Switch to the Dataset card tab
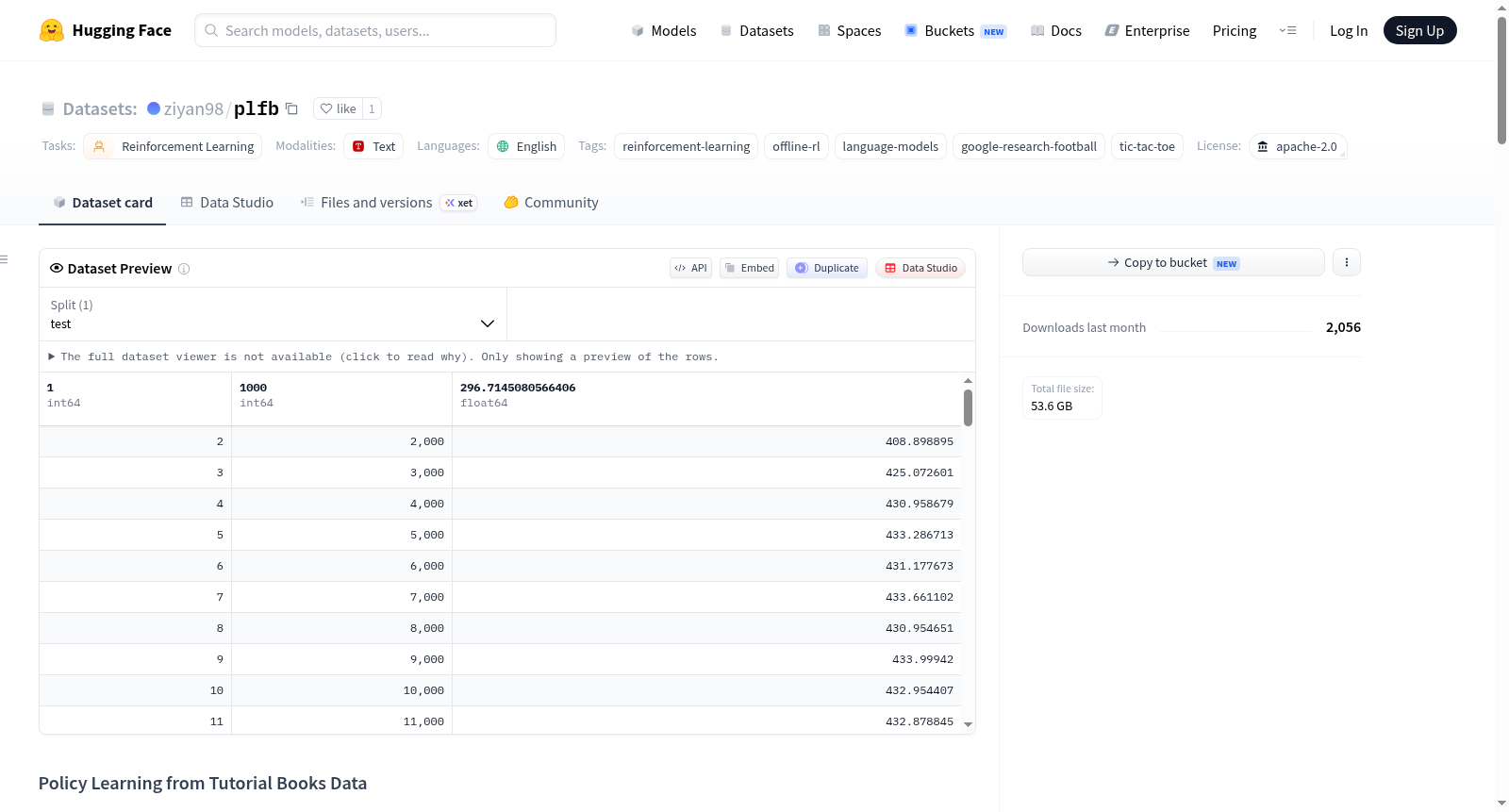 click(102, 202)
